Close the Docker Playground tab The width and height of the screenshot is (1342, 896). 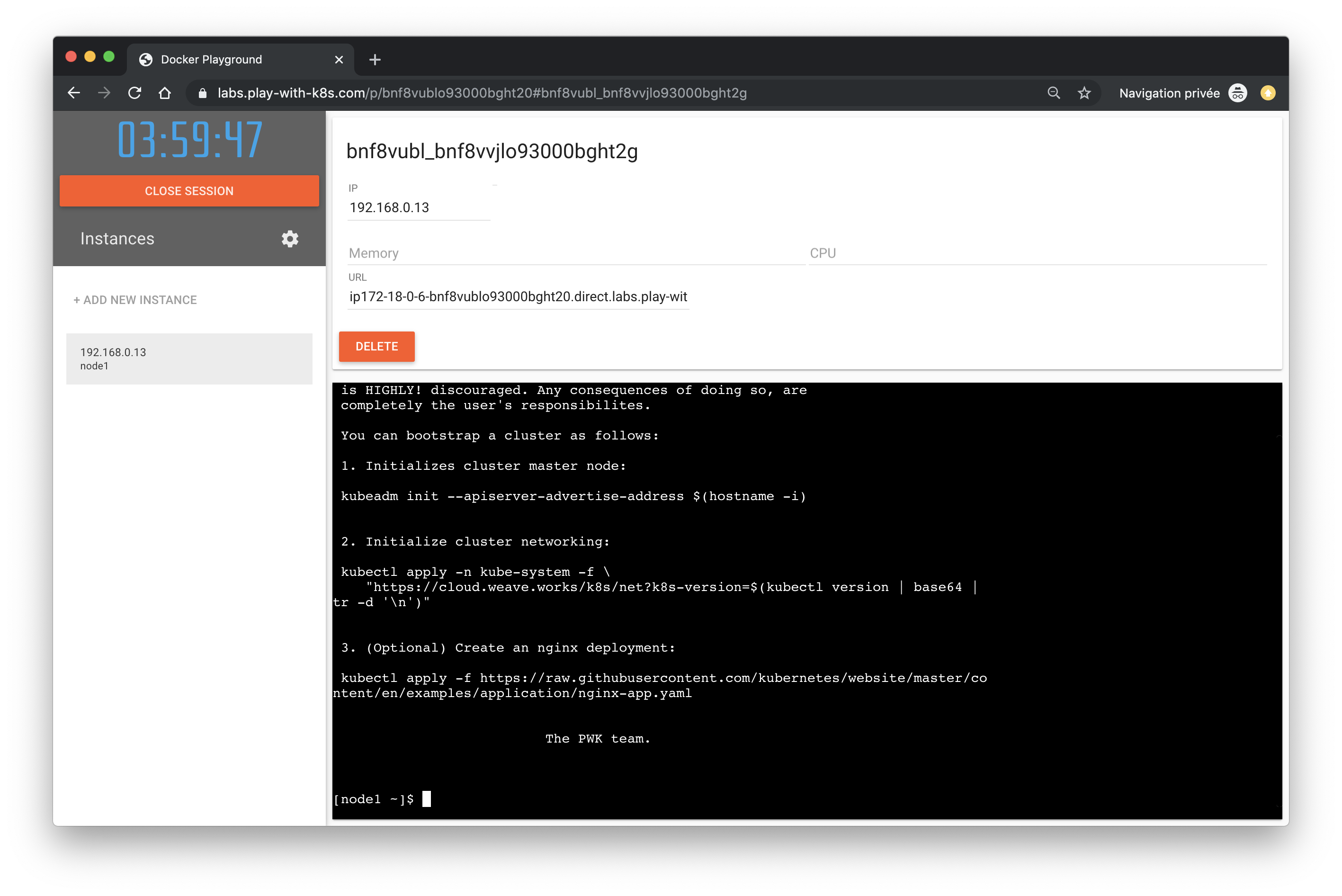339,59
